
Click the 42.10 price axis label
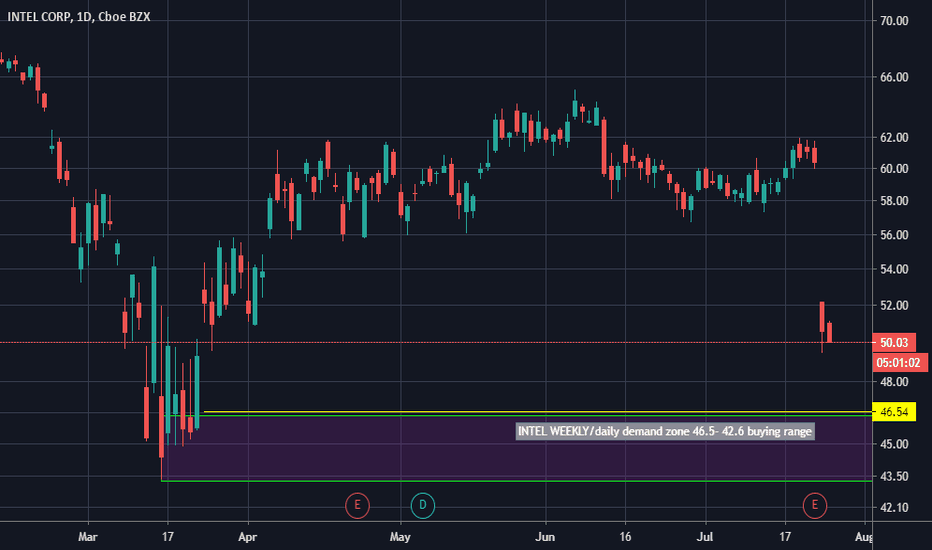(894, 507)
